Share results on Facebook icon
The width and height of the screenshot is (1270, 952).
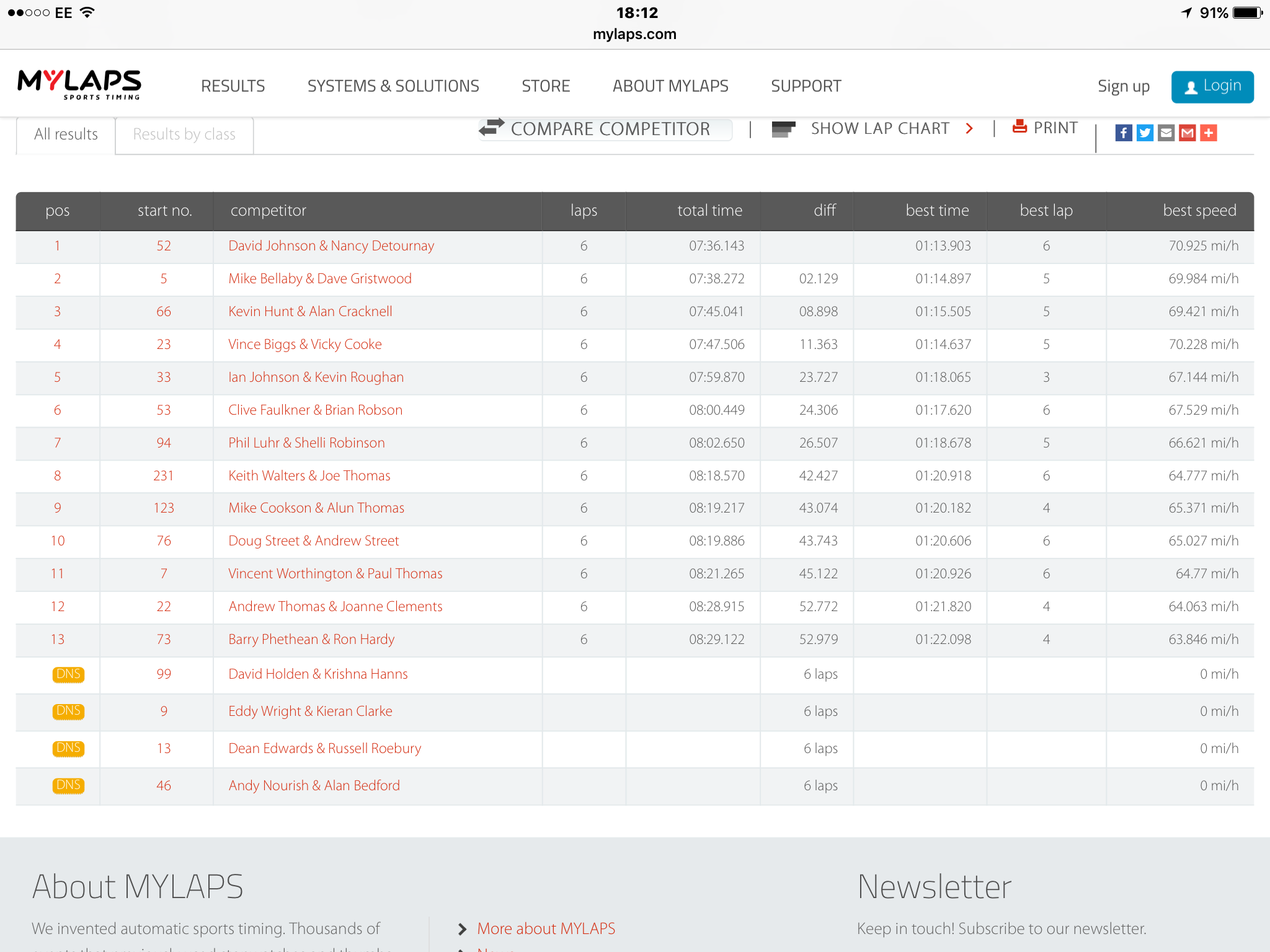pos(1124,133)
